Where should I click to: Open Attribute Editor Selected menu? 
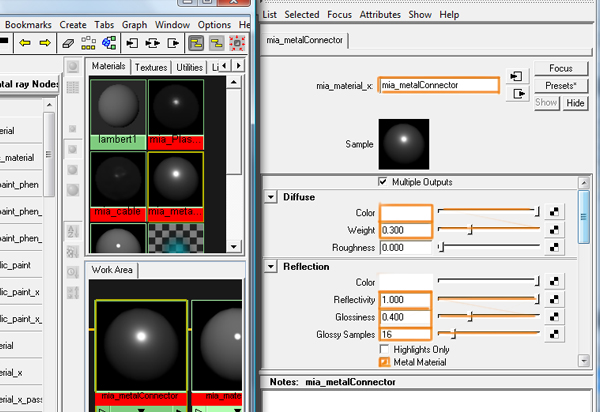click(302, 15)
